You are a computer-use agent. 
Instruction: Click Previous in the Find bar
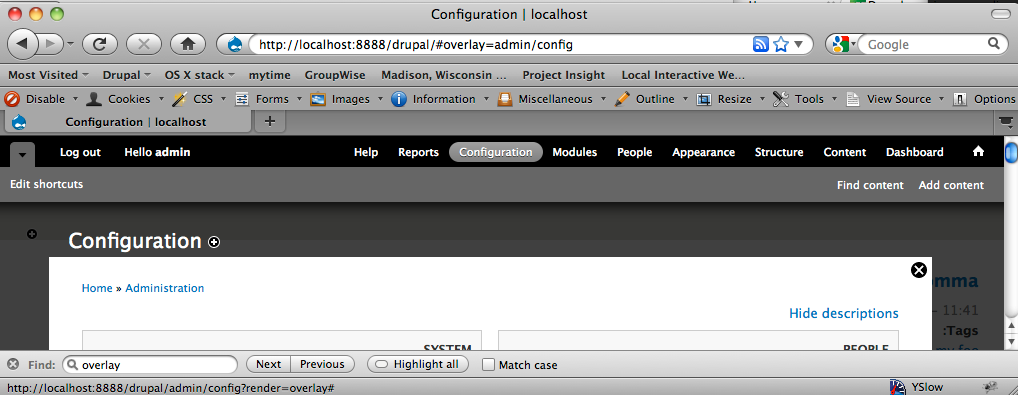[322, 364]
